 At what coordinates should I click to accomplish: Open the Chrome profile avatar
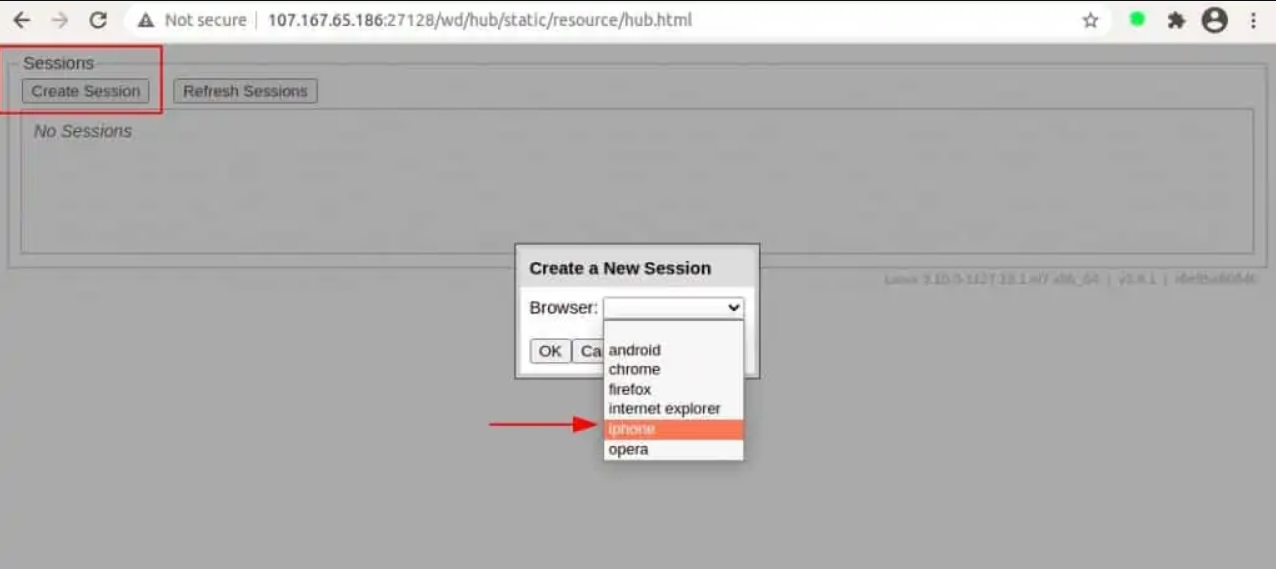point(1214,20)
